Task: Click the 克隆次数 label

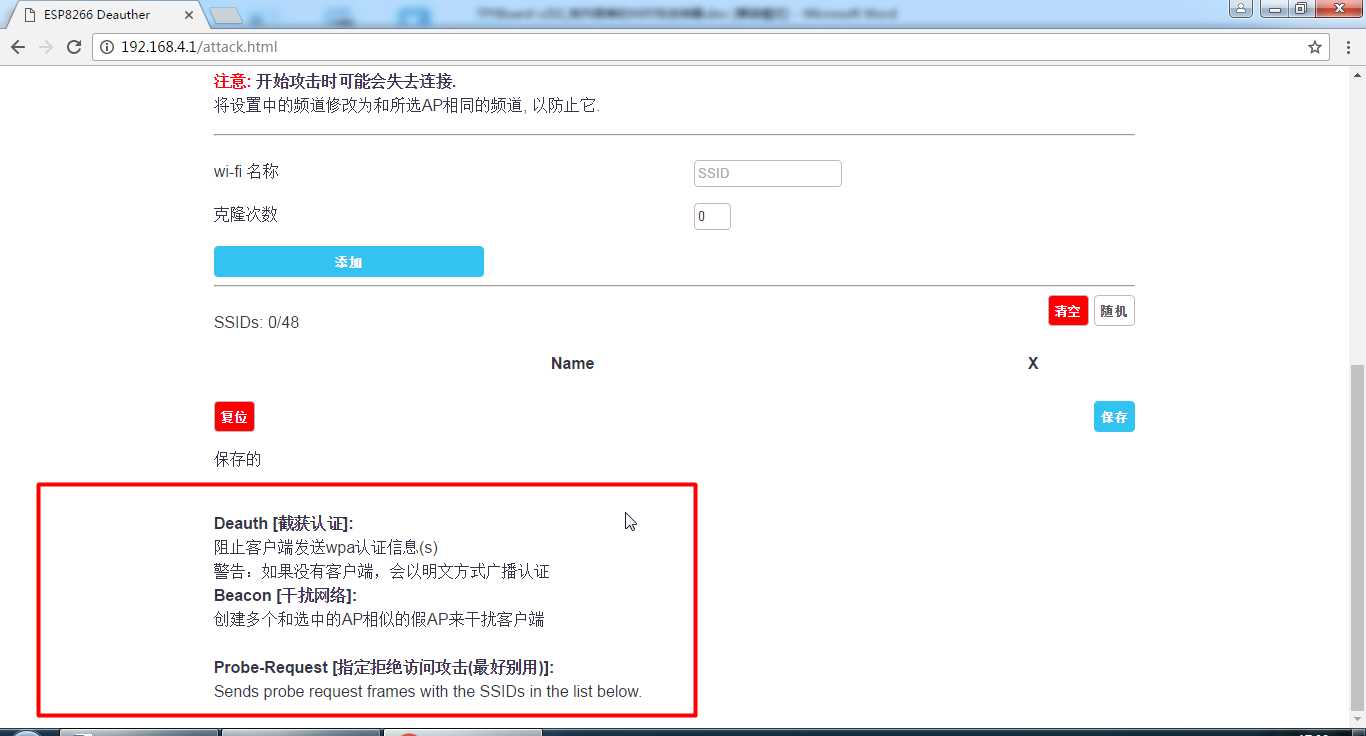Action: (x=246, y=214)
